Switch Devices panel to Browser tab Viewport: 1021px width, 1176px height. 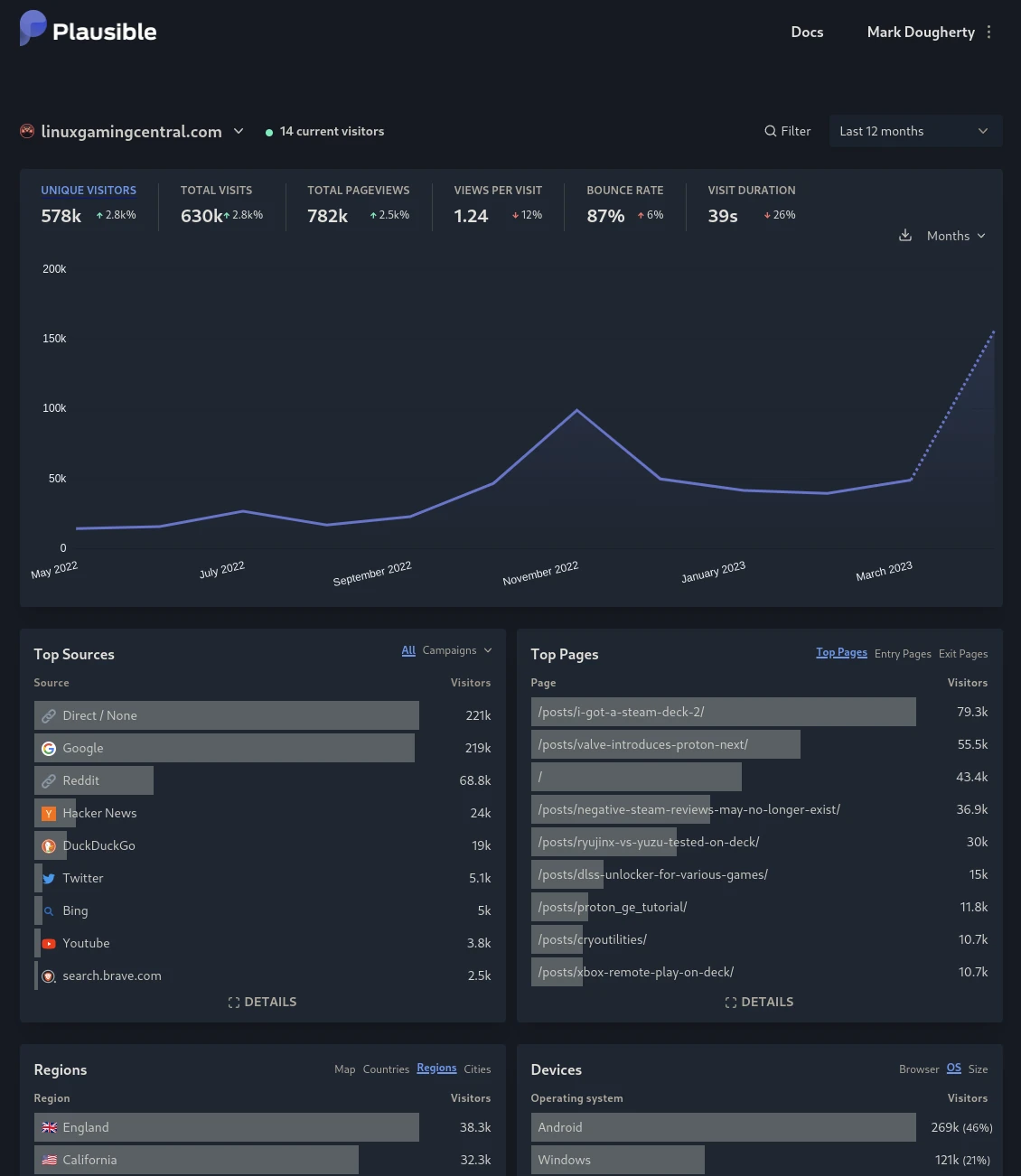[919, 1069]
